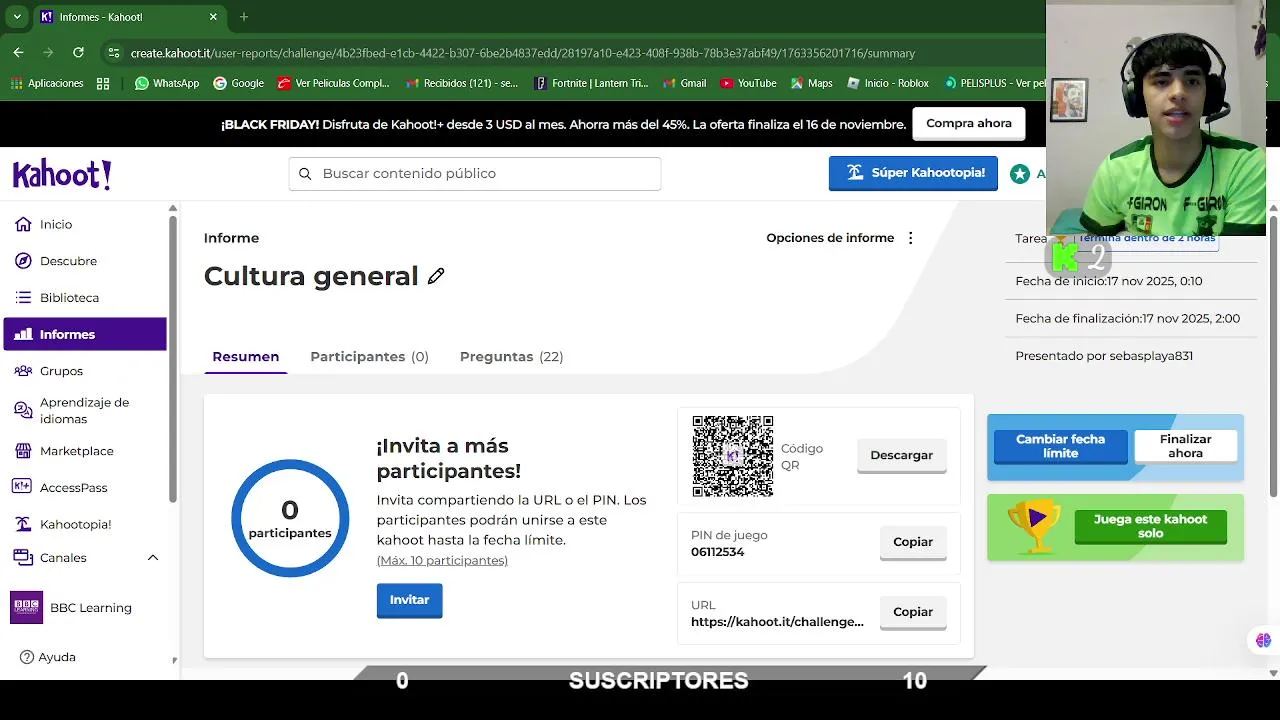This screenshot has width=1280, height=720.
Task: Edit the title with the pencil icon
Action: pos(436,276)
